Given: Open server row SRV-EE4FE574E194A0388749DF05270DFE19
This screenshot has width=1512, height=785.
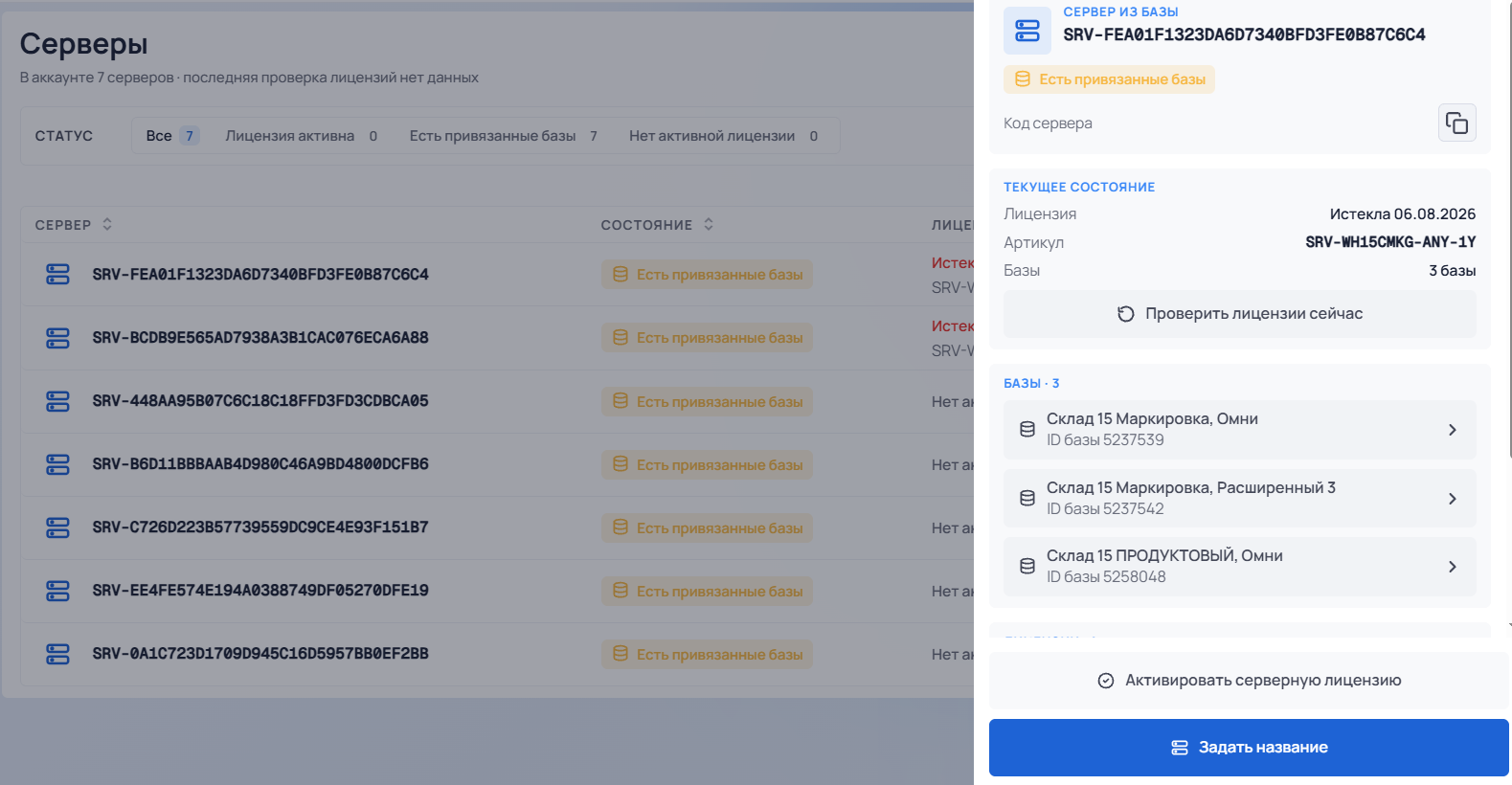Looking at the screenshot, I should [x=498, y=591].
